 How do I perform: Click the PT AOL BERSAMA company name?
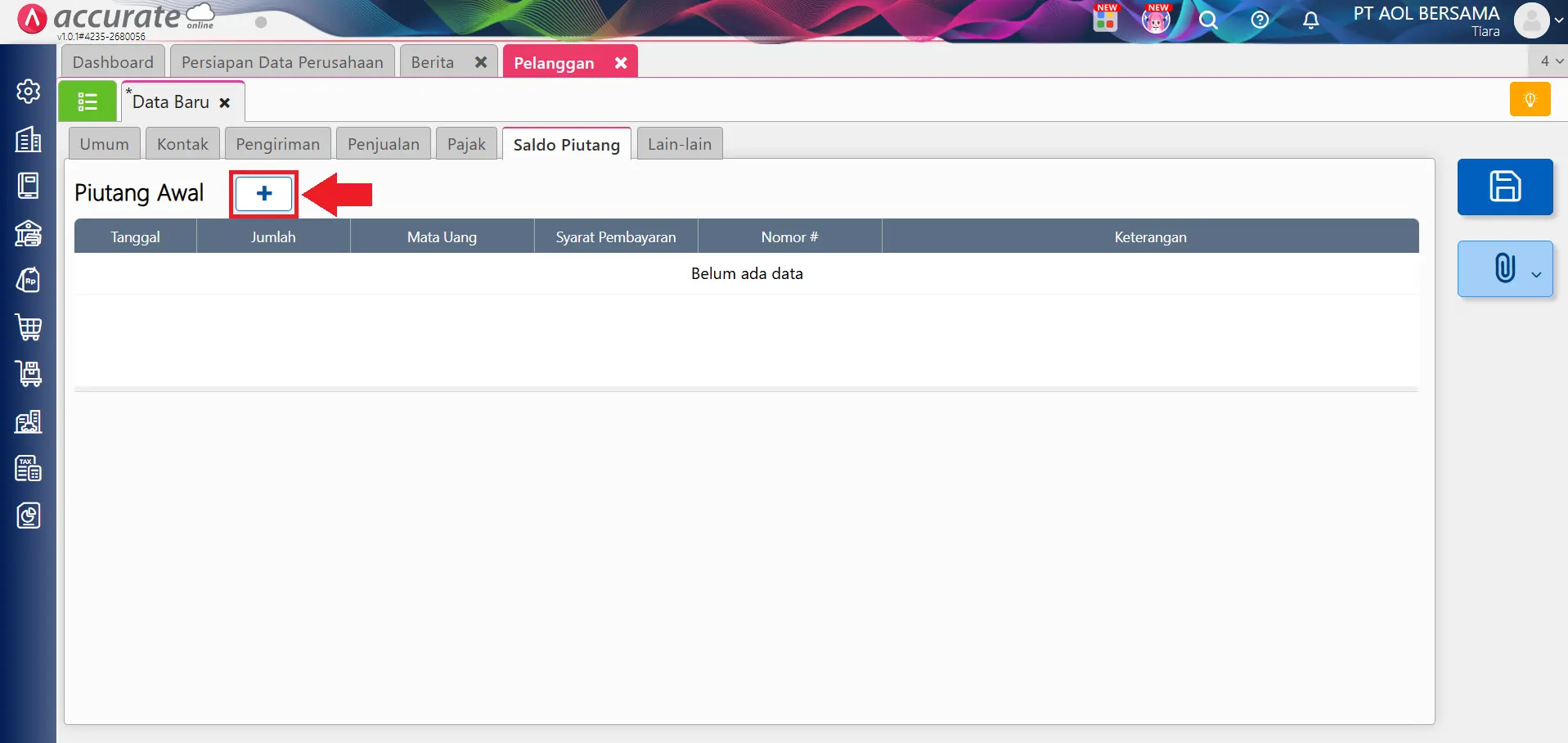click(x=1426, y=13)
